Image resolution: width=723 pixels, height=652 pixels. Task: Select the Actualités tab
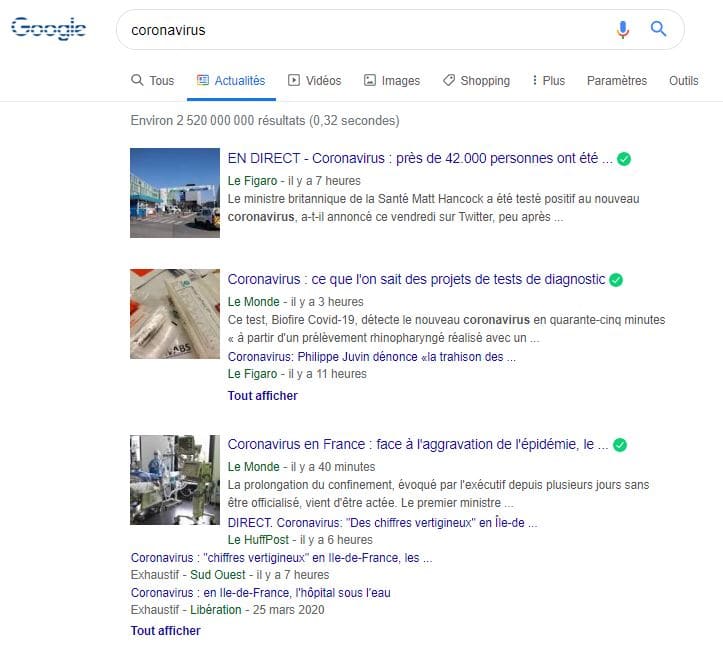tap(231, 81)
